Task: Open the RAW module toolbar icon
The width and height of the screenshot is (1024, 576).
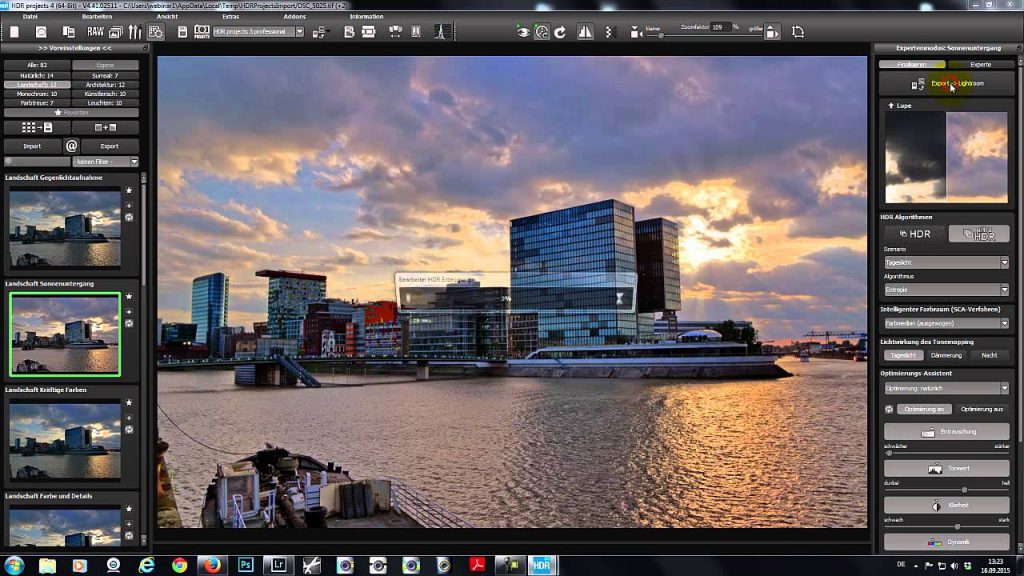Action: click(x=95, y=32)
